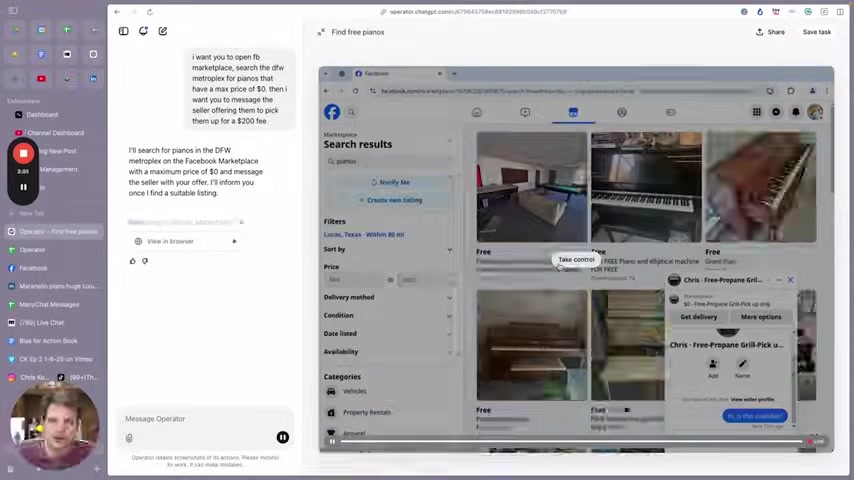Switch to the Facebook sidebar tab

click(33, 268)
